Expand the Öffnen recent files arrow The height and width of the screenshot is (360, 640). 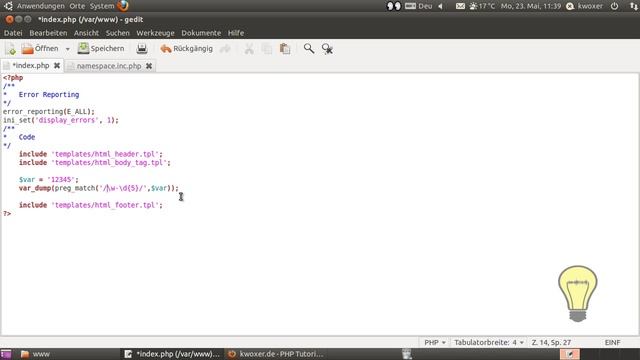click(67, 49)
